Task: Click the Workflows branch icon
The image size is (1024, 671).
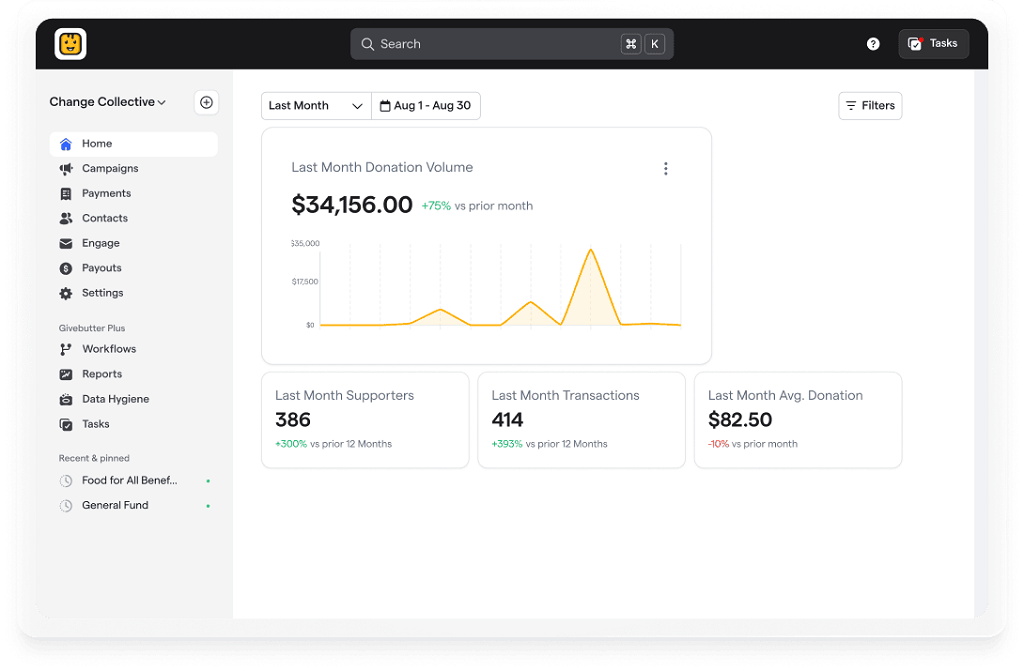Action: 66,349
